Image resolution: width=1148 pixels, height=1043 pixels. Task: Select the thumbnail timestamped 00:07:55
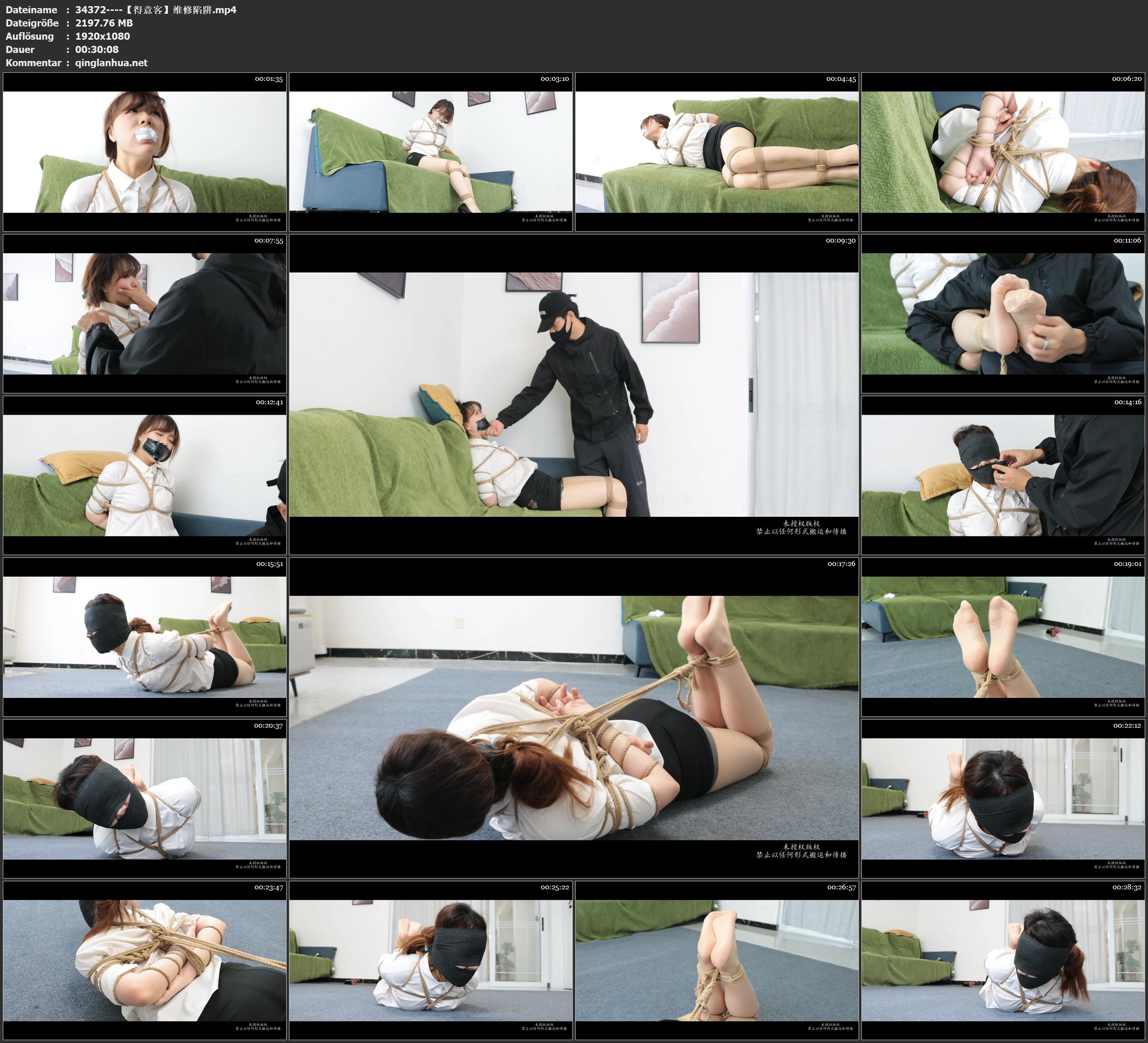pyautogui.click(x=145, y=313)
